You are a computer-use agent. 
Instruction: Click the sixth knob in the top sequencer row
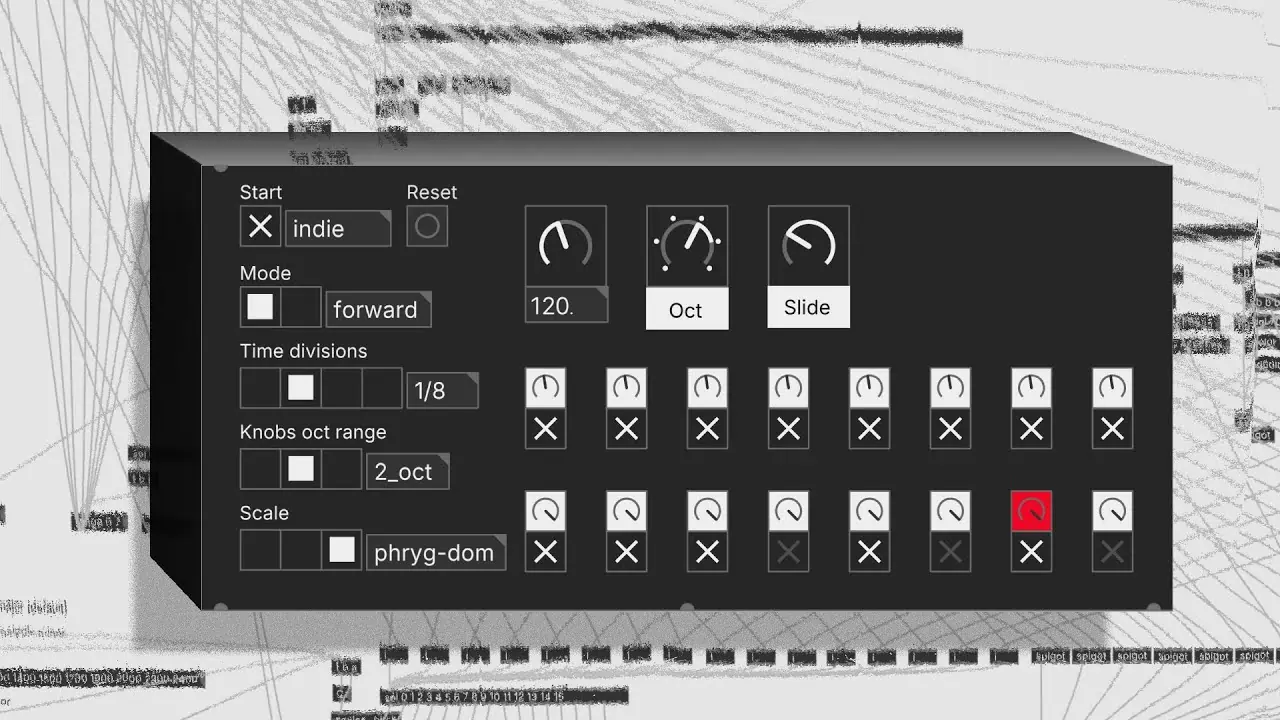tap(950, 387)
